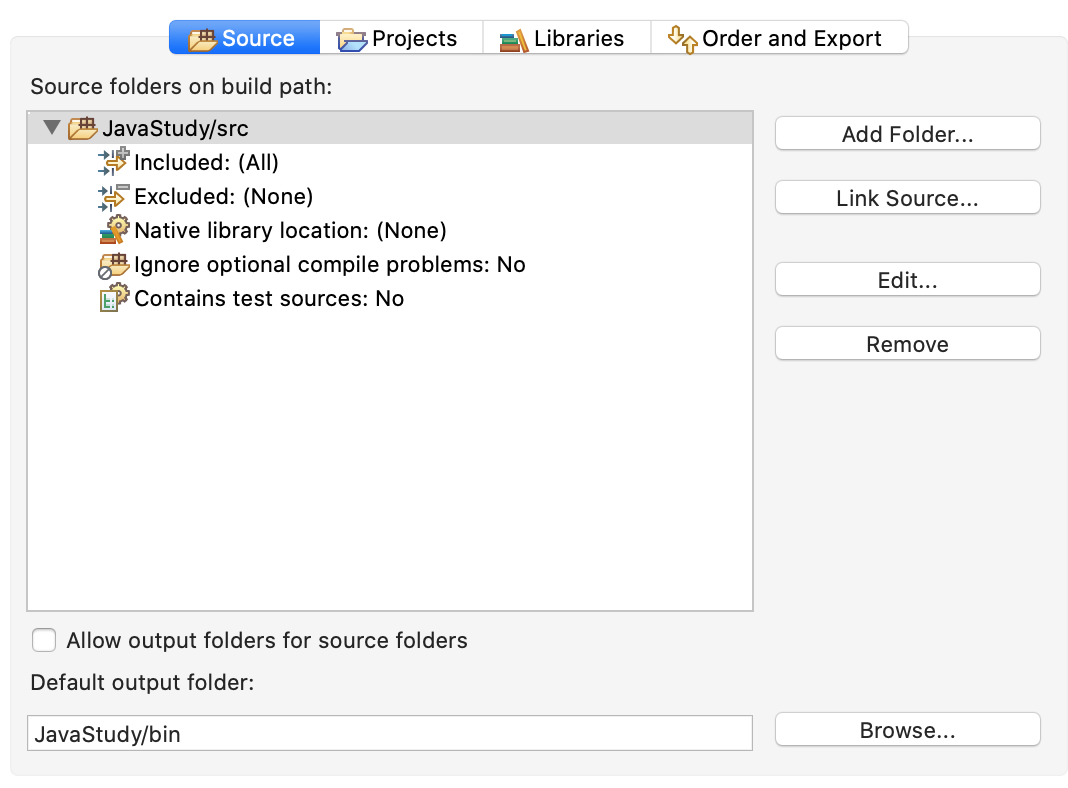Screen dimensions: 1068x788
Task: Click the Order and Export arrows icon
Action: click(x=682, y=39)
